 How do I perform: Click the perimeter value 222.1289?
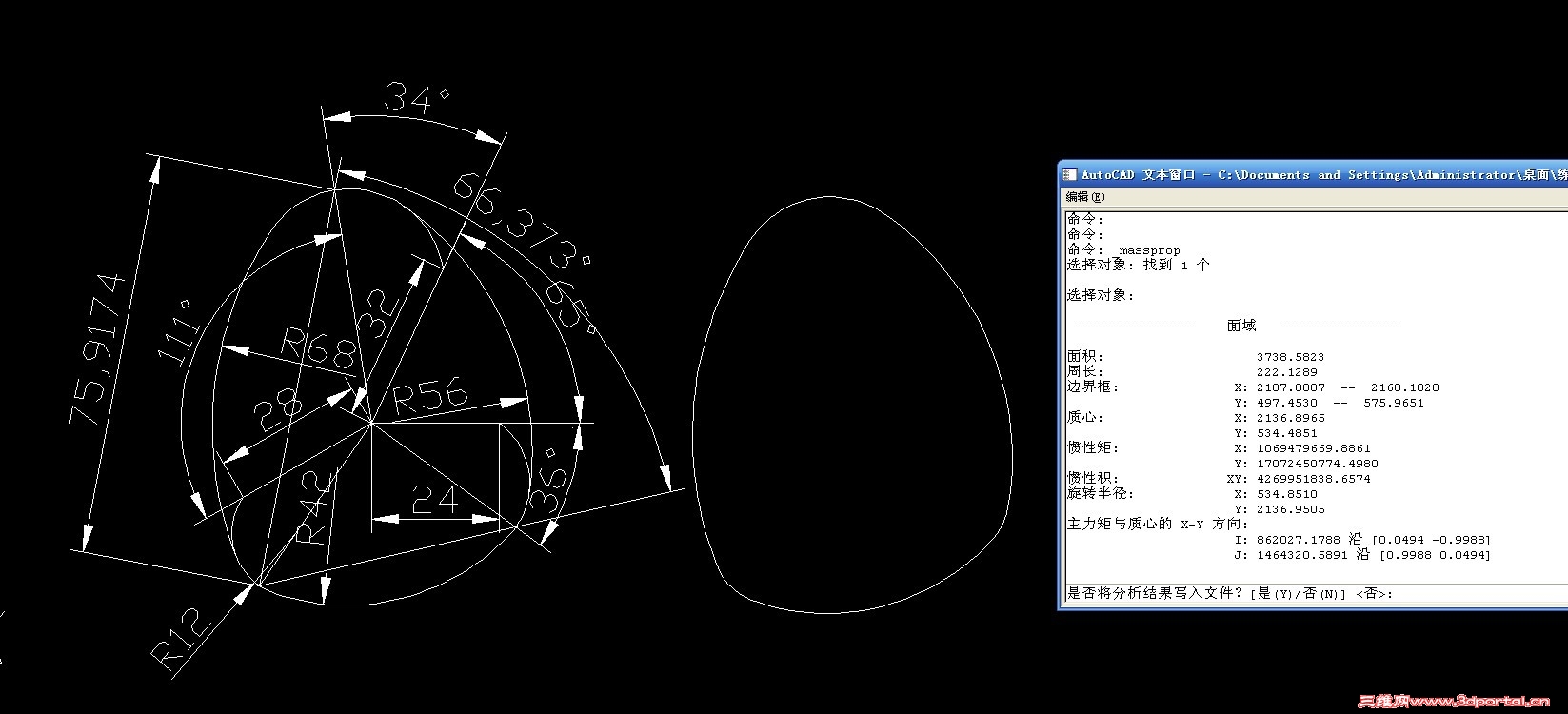click(x=1287, y=372)
